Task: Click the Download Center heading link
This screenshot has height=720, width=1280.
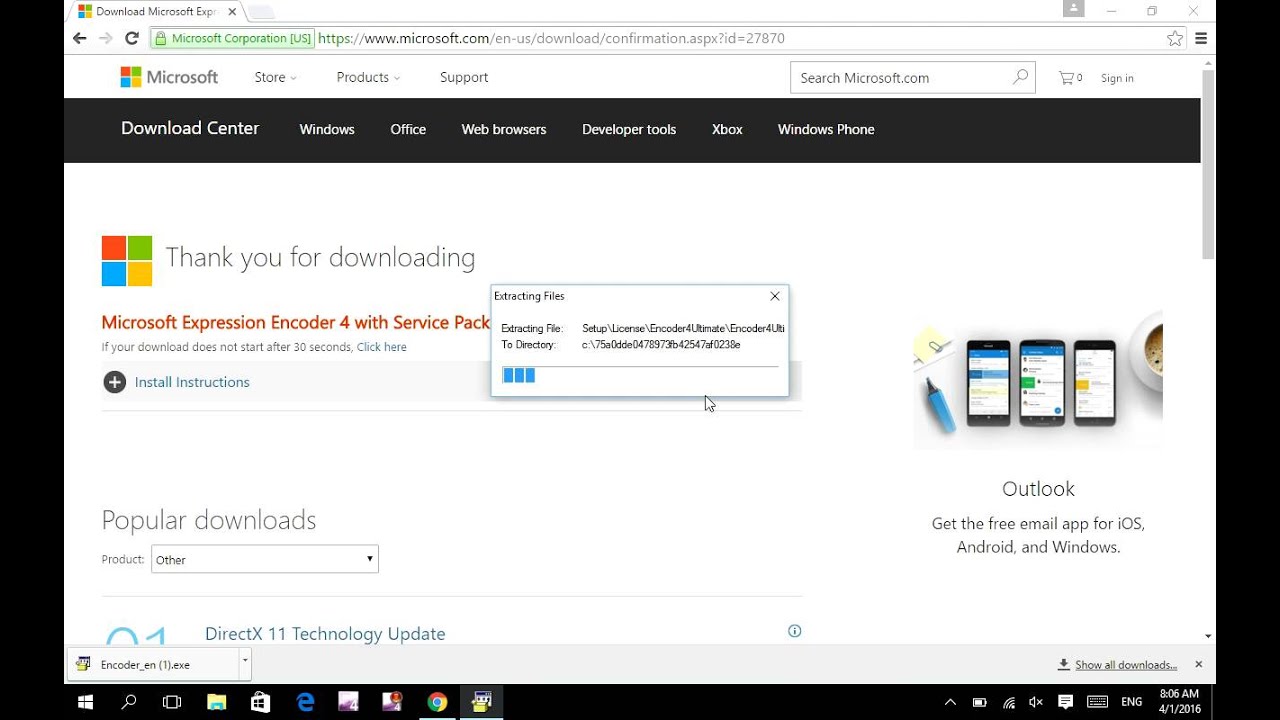Action: coord(190,128)
